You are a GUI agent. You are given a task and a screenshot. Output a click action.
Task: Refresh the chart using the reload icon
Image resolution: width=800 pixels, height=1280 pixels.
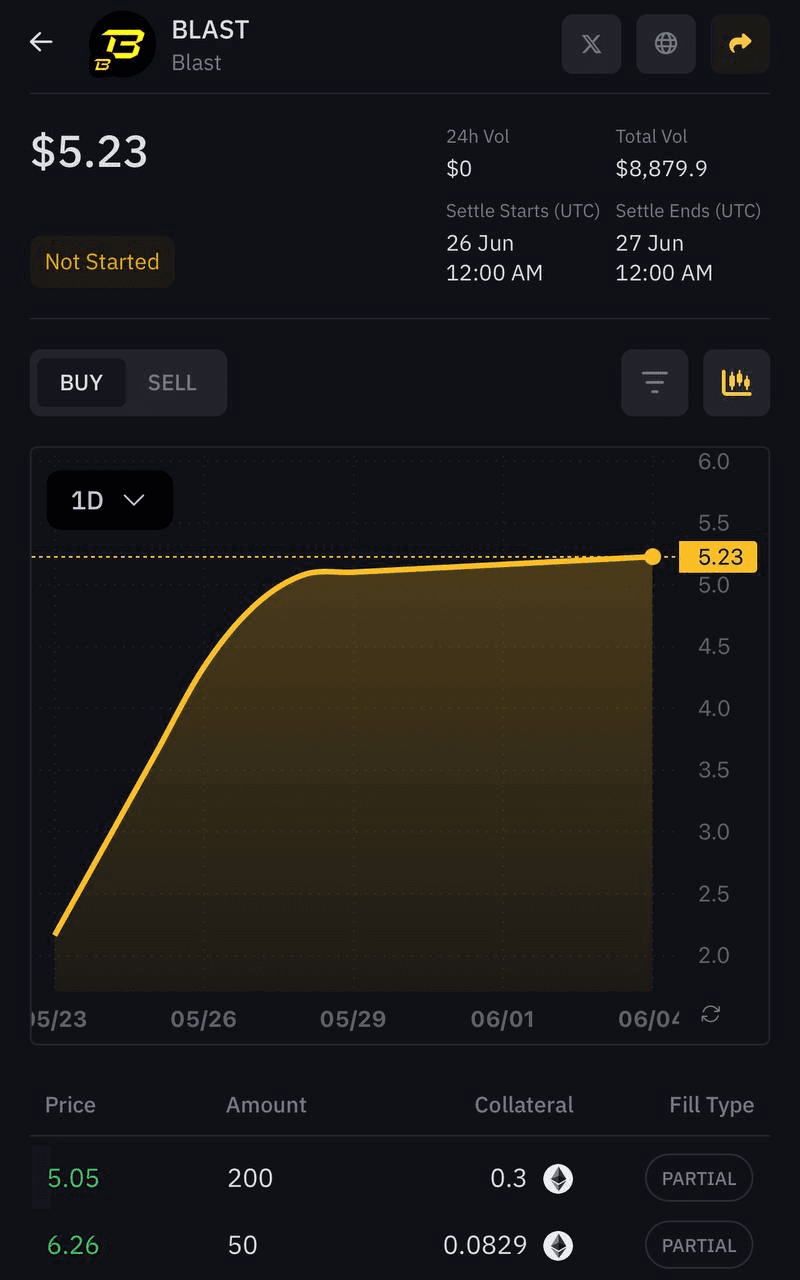pos(711,1014)
